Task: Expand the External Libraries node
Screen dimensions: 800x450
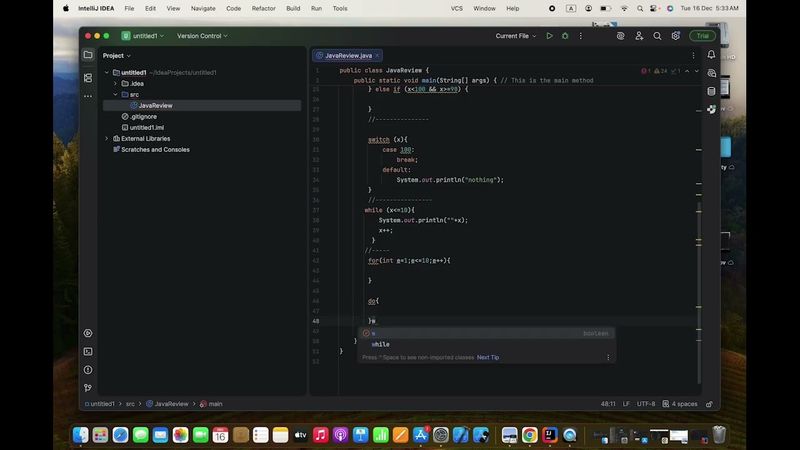Action: pos(107,138)
